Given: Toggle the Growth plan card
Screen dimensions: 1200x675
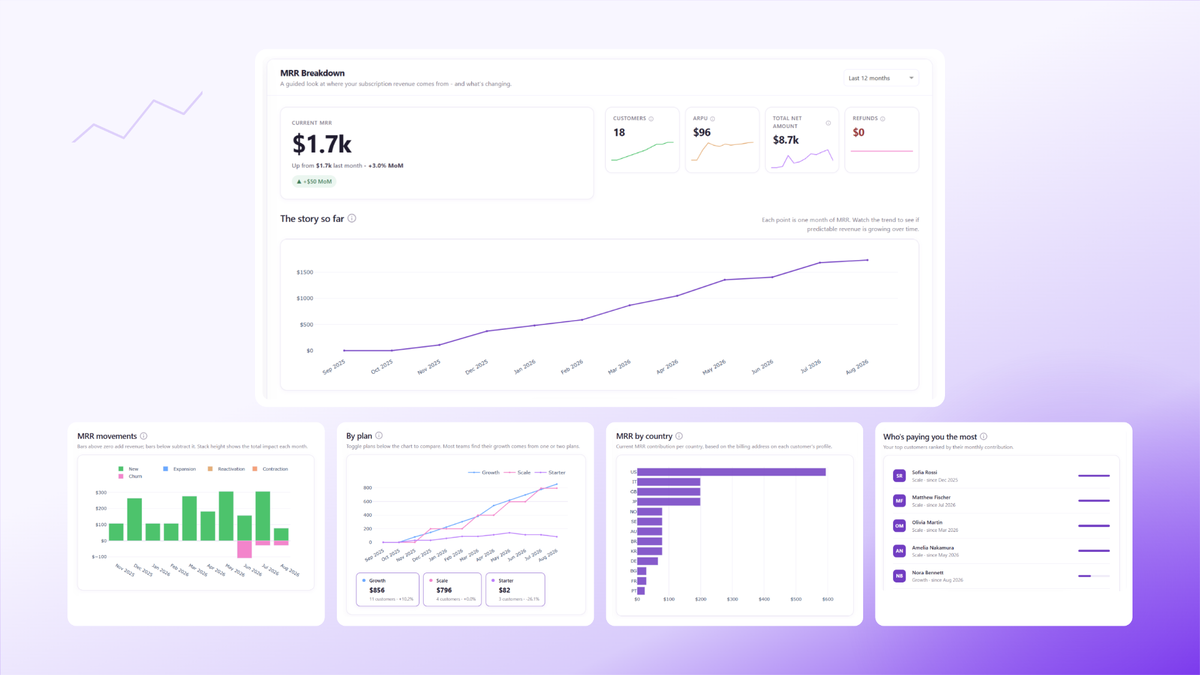Looking at the screenshot, I should click(388, 590).
